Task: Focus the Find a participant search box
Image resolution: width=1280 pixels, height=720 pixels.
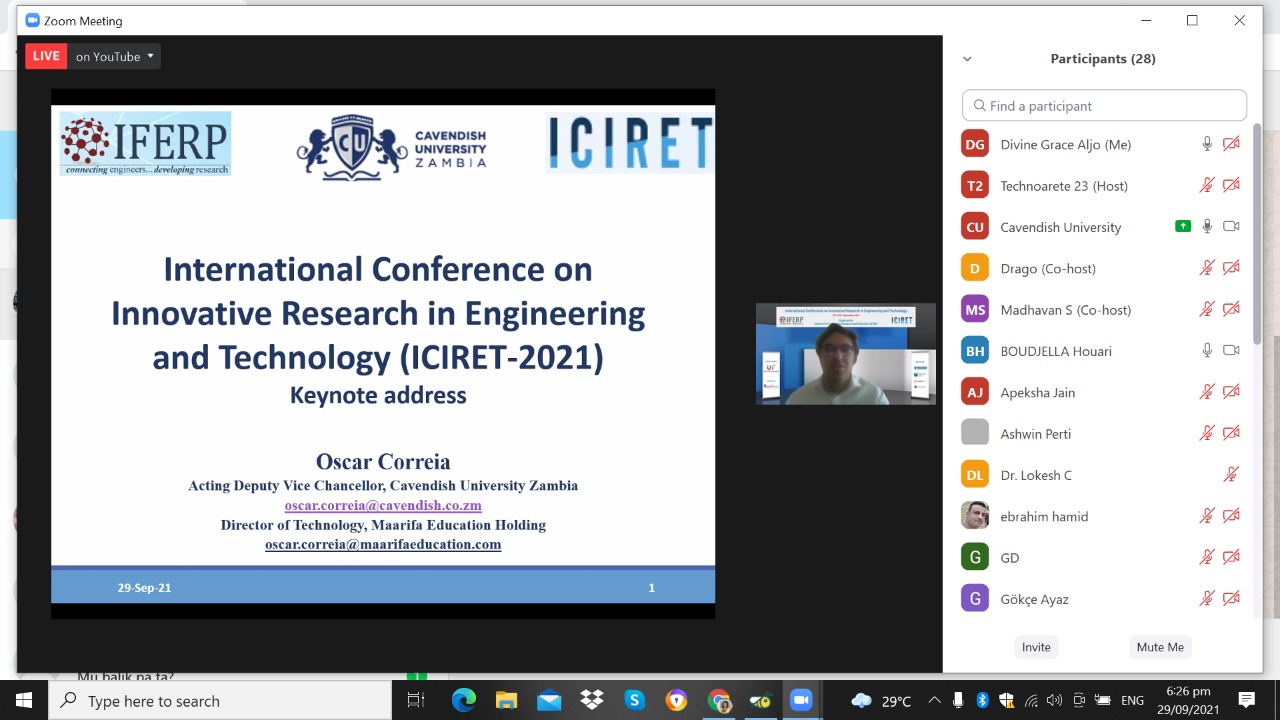Action: pos(1104,106)
